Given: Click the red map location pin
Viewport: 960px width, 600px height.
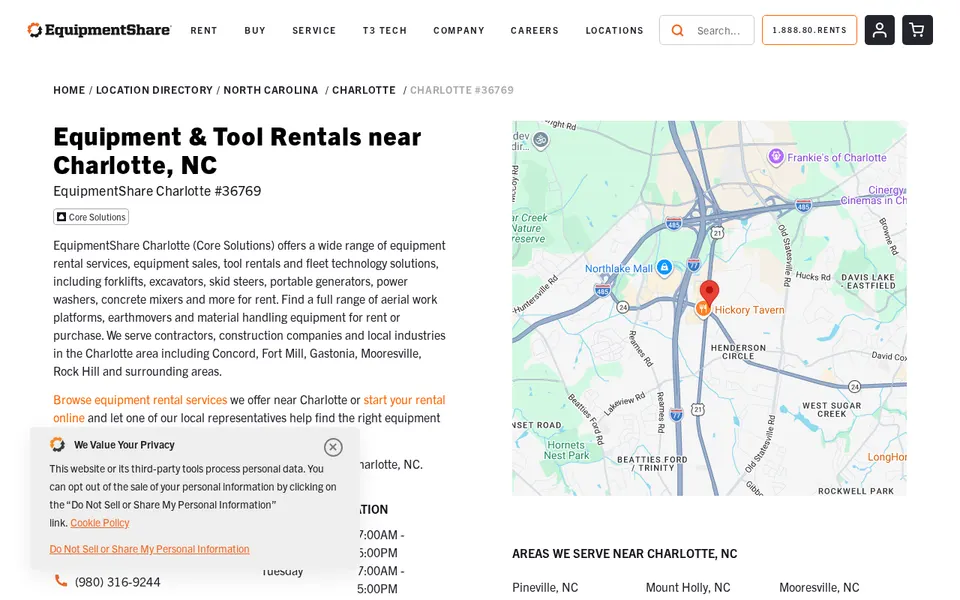Looking at the screenshot, I should (709, 292).
